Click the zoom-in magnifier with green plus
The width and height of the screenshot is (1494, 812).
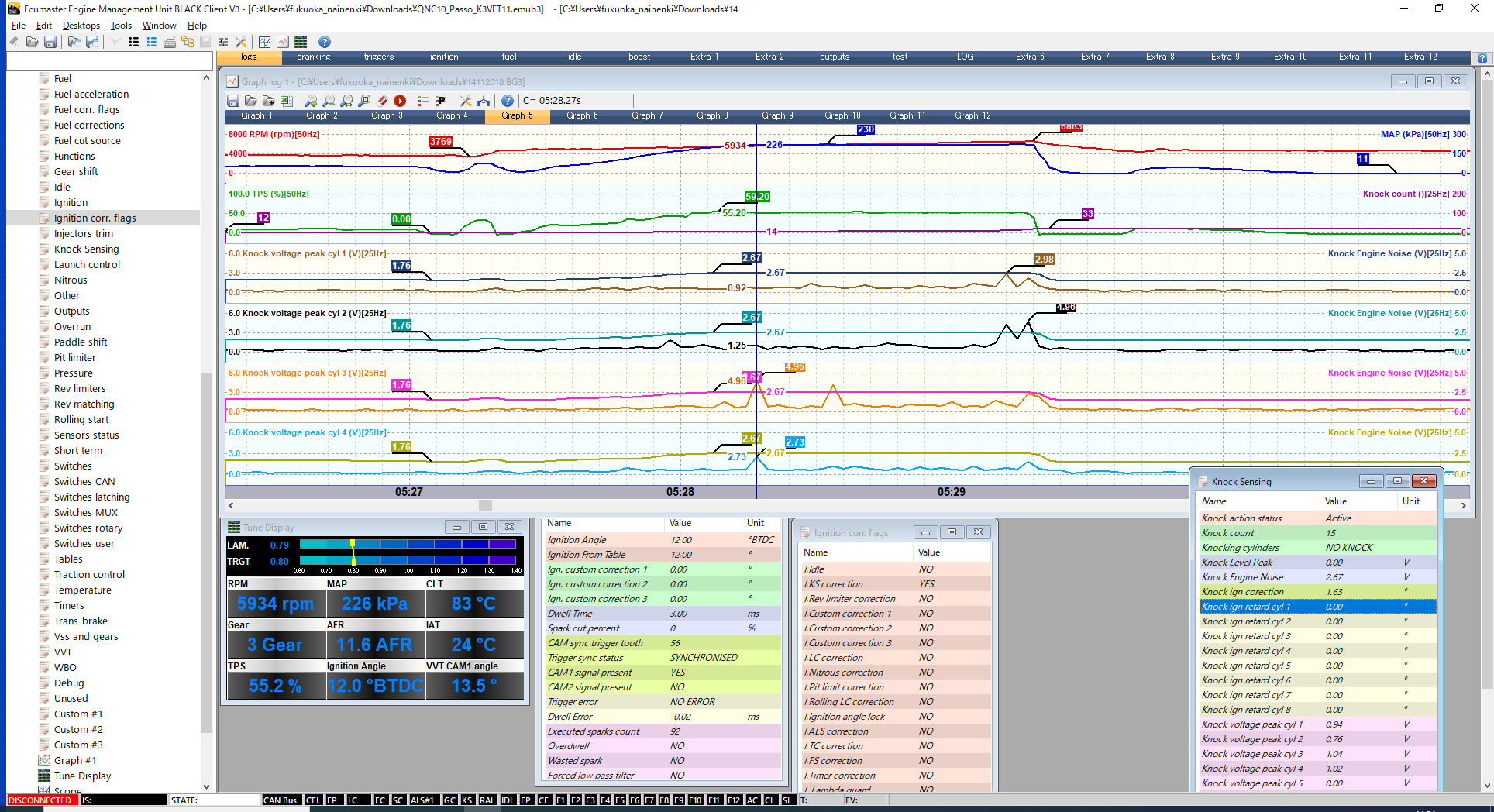pos(311,101)
